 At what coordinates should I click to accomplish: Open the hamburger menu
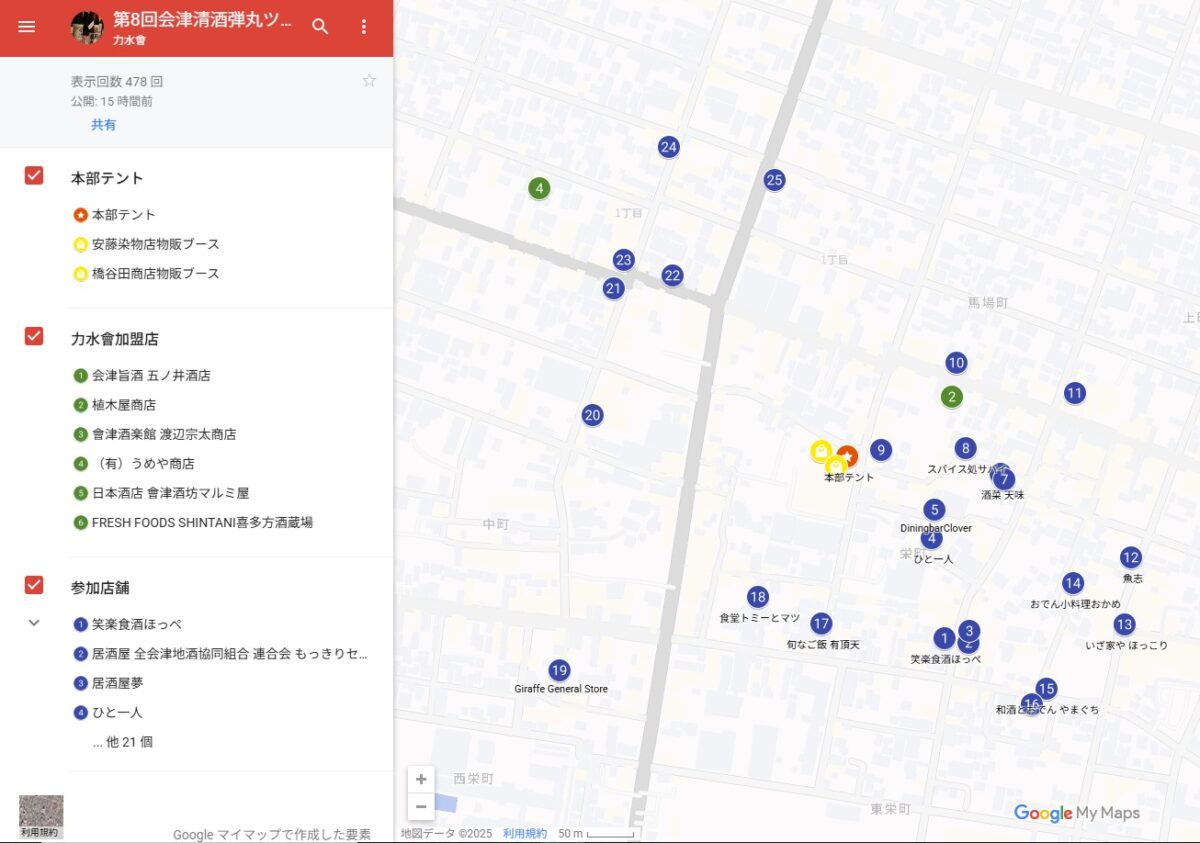27,27
